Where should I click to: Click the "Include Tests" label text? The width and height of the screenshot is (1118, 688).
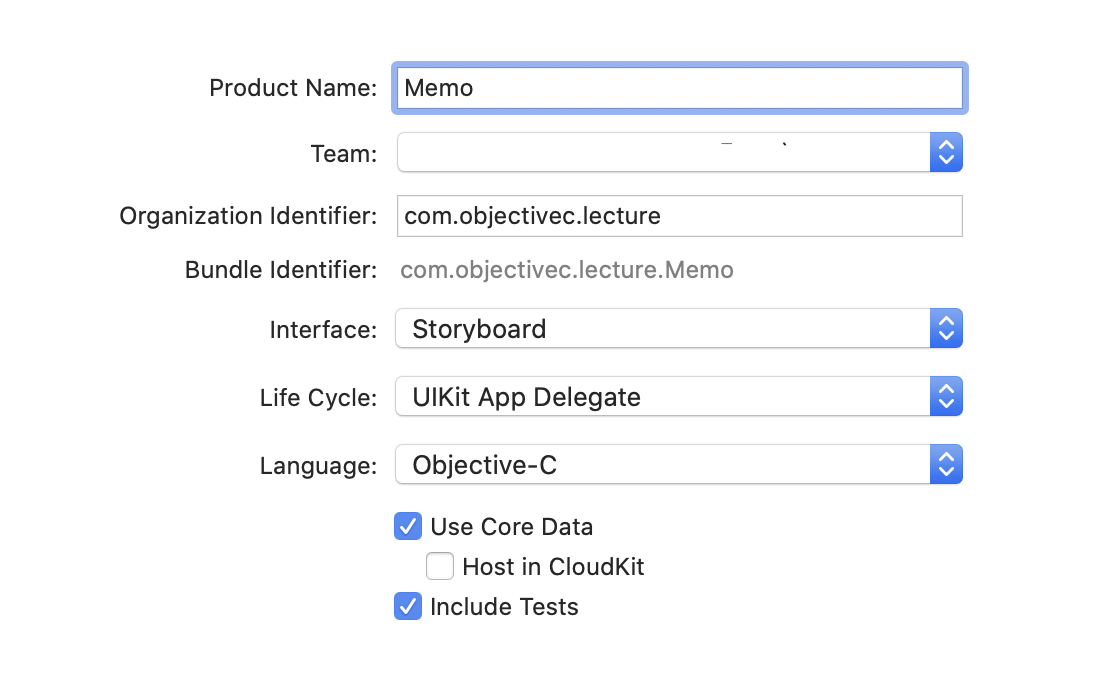pyautogui.click(x=504, y=606)
